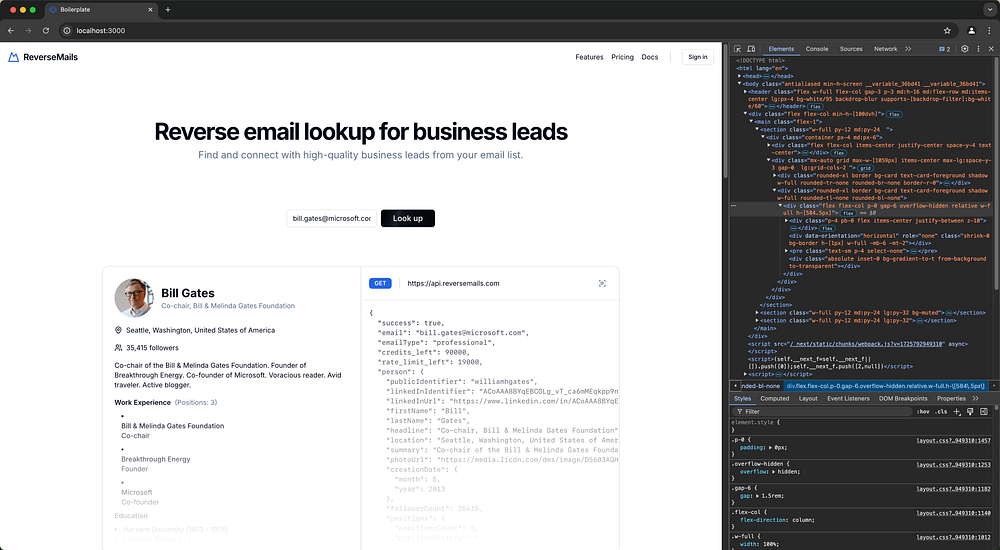The image size is (1000, 550).
Task: Switch to the Sources tab
Action: [851, 48]
